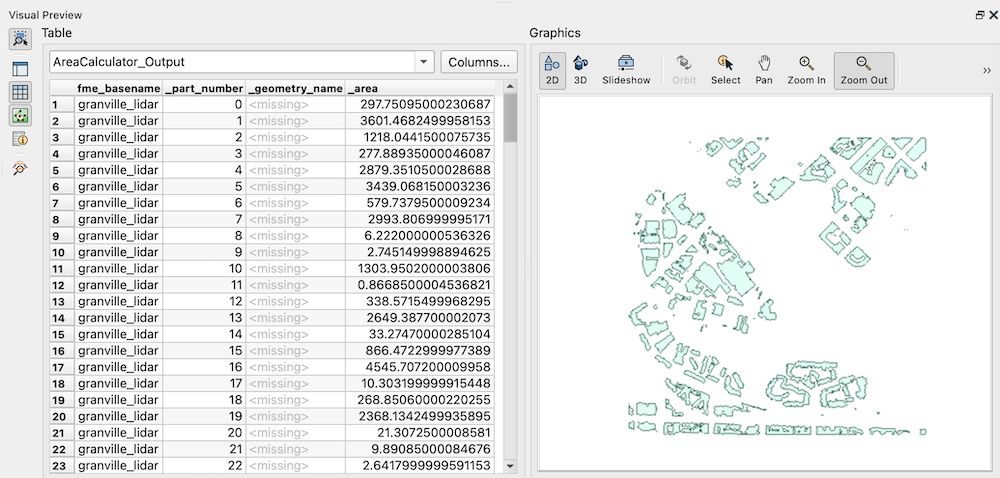
Task: Choose the Zoom In tool
Action: [807, 70]
